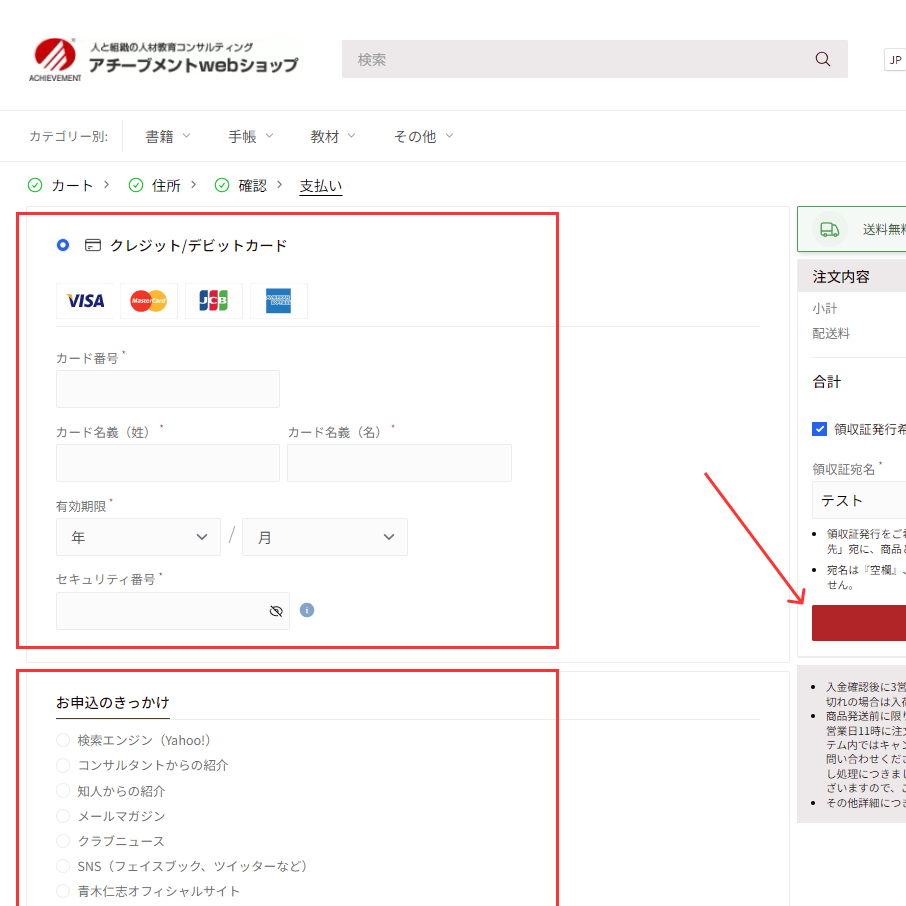Click the お申込のきっかけ heading
Image resolution: width=906 pixels, height=906 pixels.
point(113,703)
